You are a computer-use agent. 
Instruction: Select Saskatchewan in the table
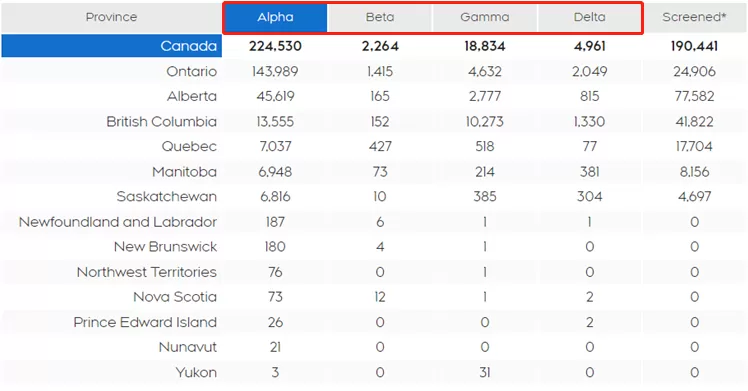tap(166, 196)
